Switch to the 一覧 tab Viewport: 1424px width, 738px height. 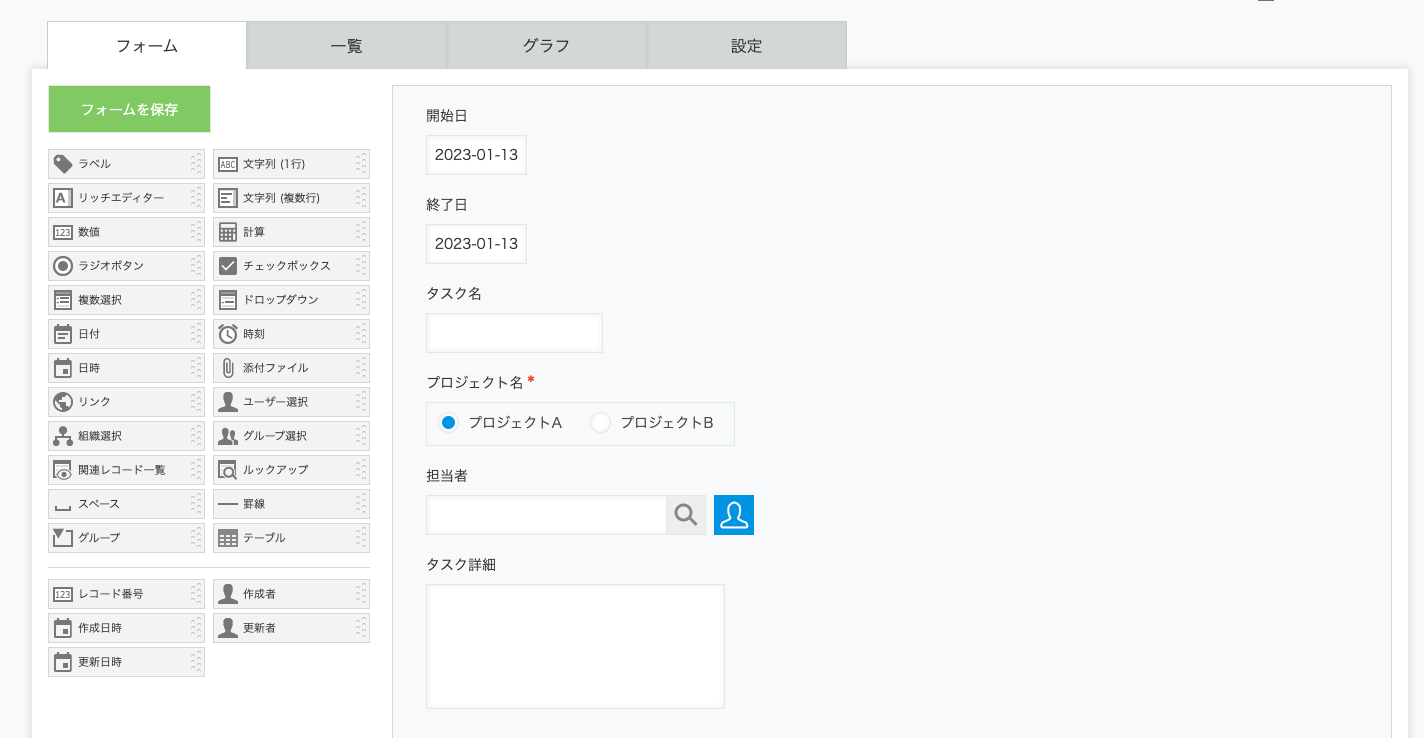pyautogui.click(x=346, y=46)
